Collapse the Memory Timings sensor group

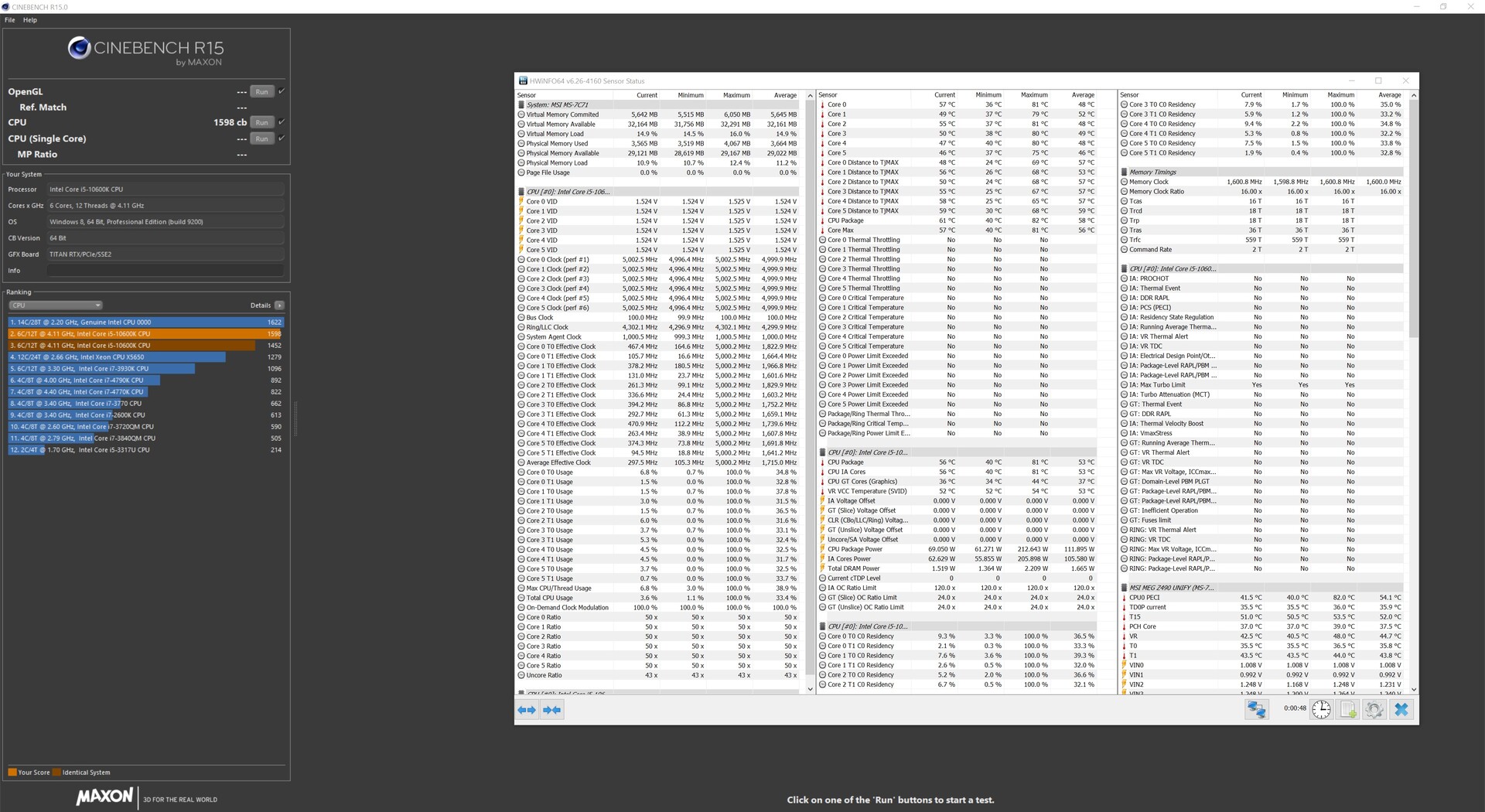pyautogui.click(x=1261, y=172)
